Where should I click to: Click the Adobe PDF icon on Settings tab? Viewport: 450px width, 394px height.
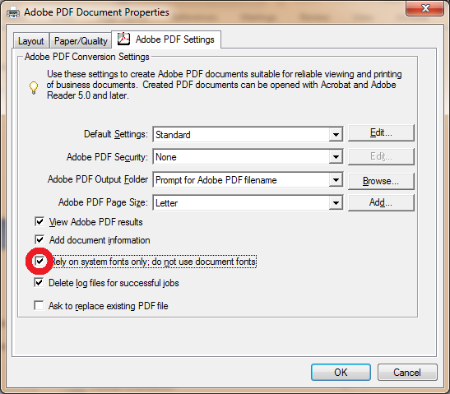[x=123, y=39]
